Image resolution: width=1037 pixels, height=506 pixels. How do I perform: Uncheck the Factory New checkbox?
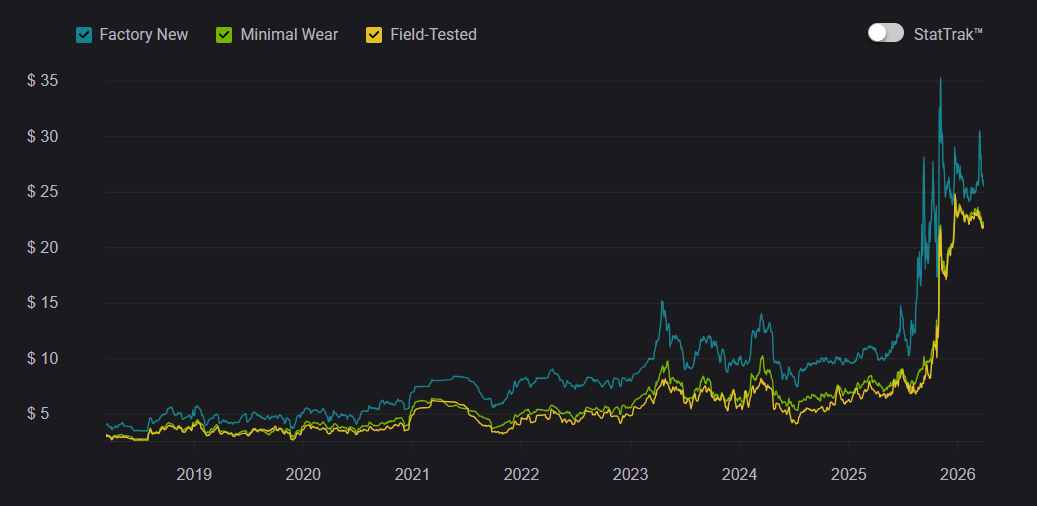click(x=84, y=35)
